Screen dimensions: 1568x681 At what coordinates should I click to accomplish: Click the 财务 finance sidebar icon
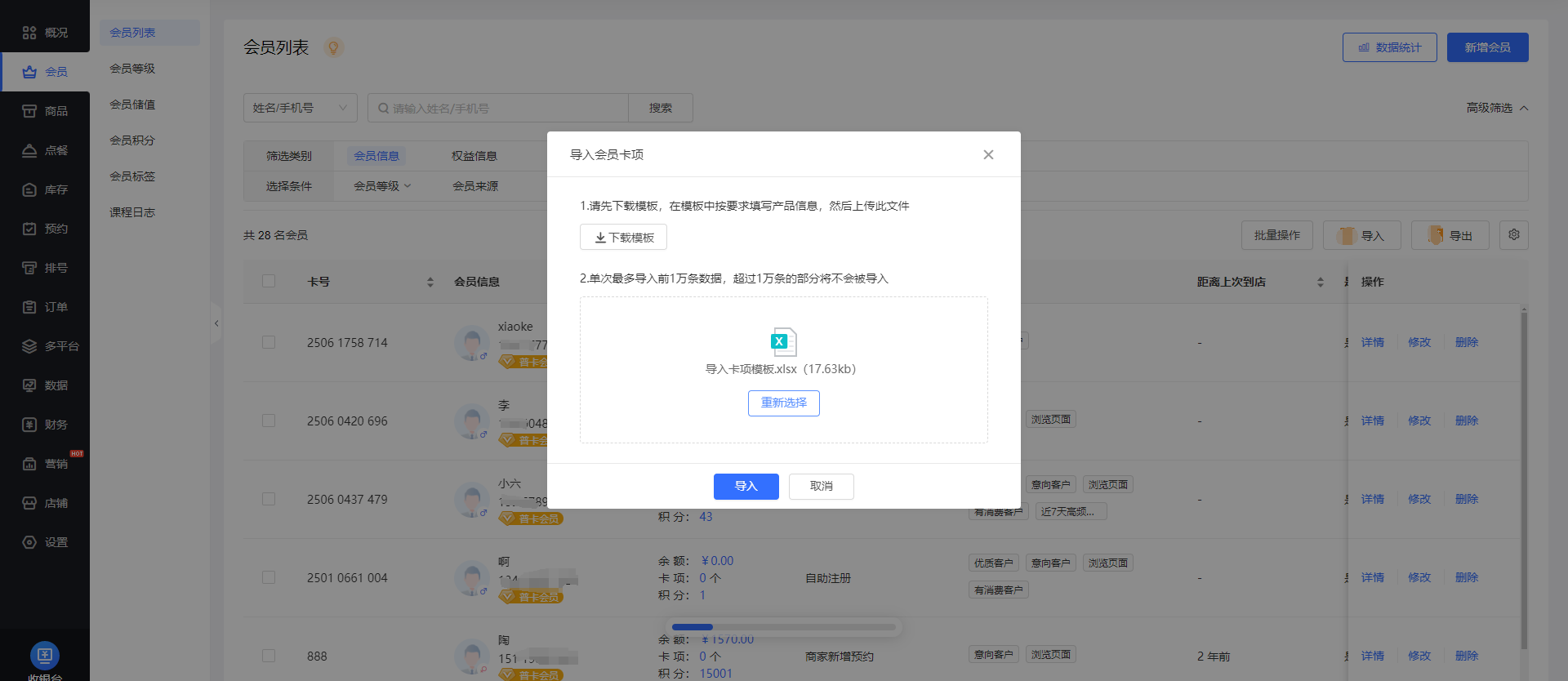click(29, 425)
